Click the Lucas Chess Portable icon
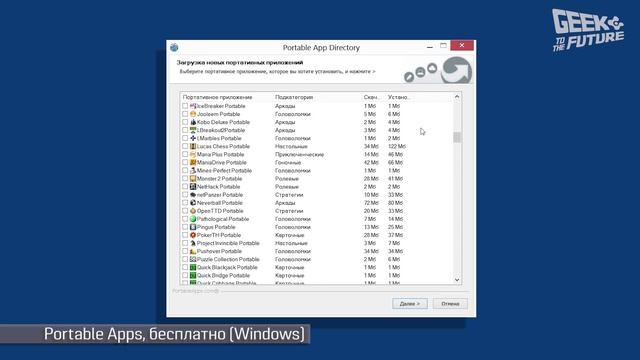640x360 pixels. [x=193, y=147]
